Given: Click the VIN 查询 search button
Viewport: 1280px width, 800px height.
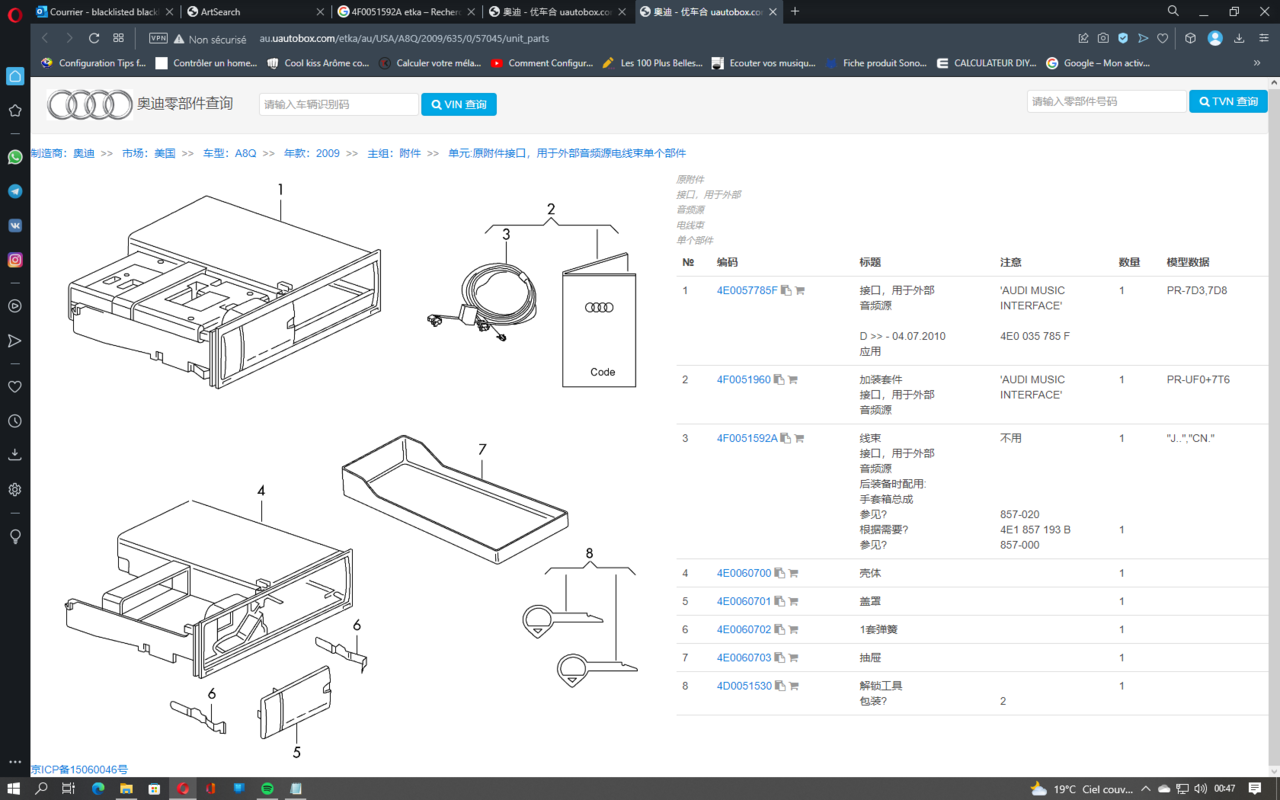Looking at the screenshot, I should click(459, 104).
